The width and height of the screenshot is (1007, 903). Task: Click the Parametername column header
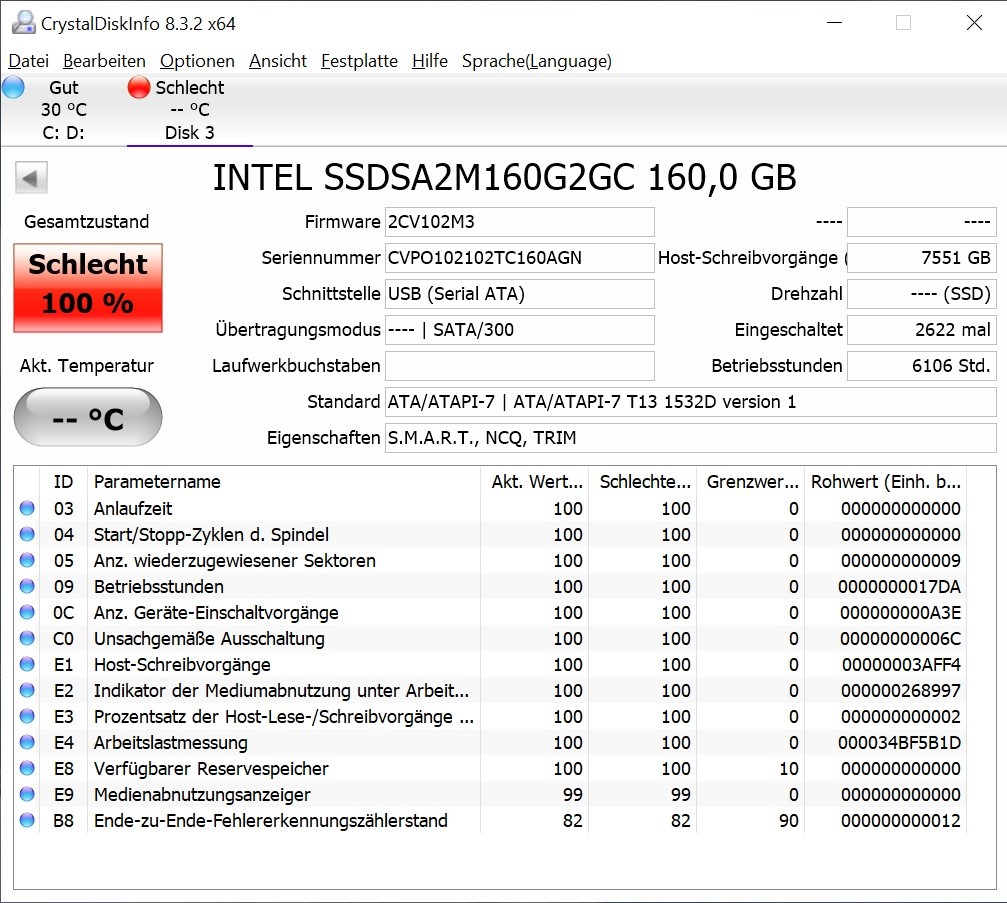[x=283, y=481]
